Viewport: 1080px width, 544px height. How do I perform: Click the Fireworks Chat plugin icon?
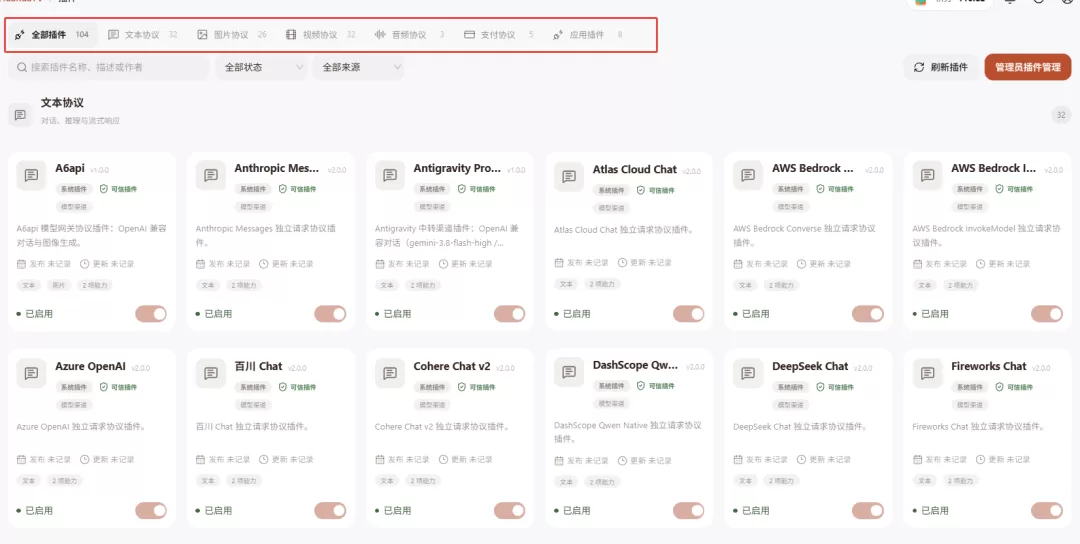(927, 373)
